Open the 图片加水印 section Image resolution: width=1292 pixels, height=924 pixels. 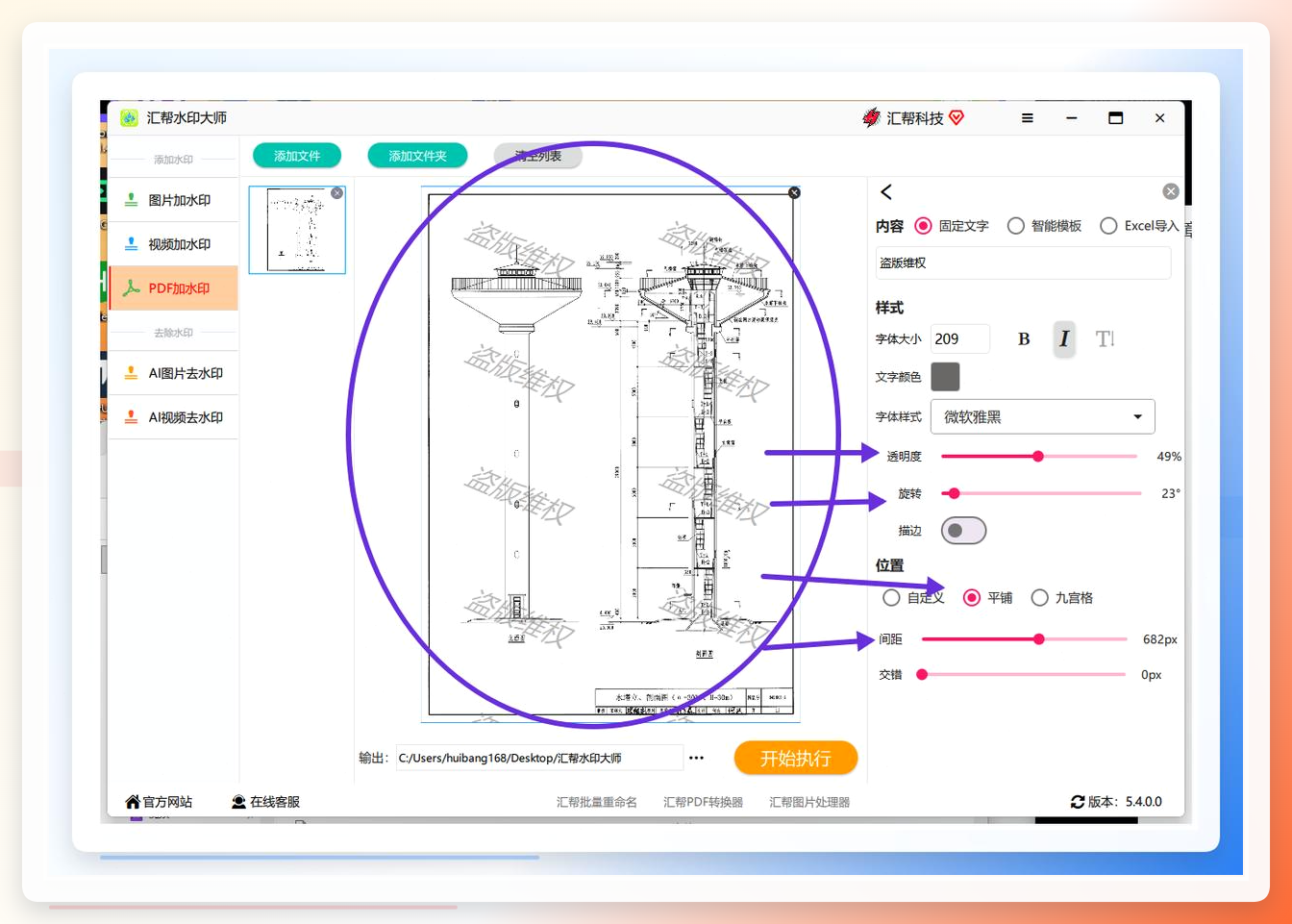[173, 200]
